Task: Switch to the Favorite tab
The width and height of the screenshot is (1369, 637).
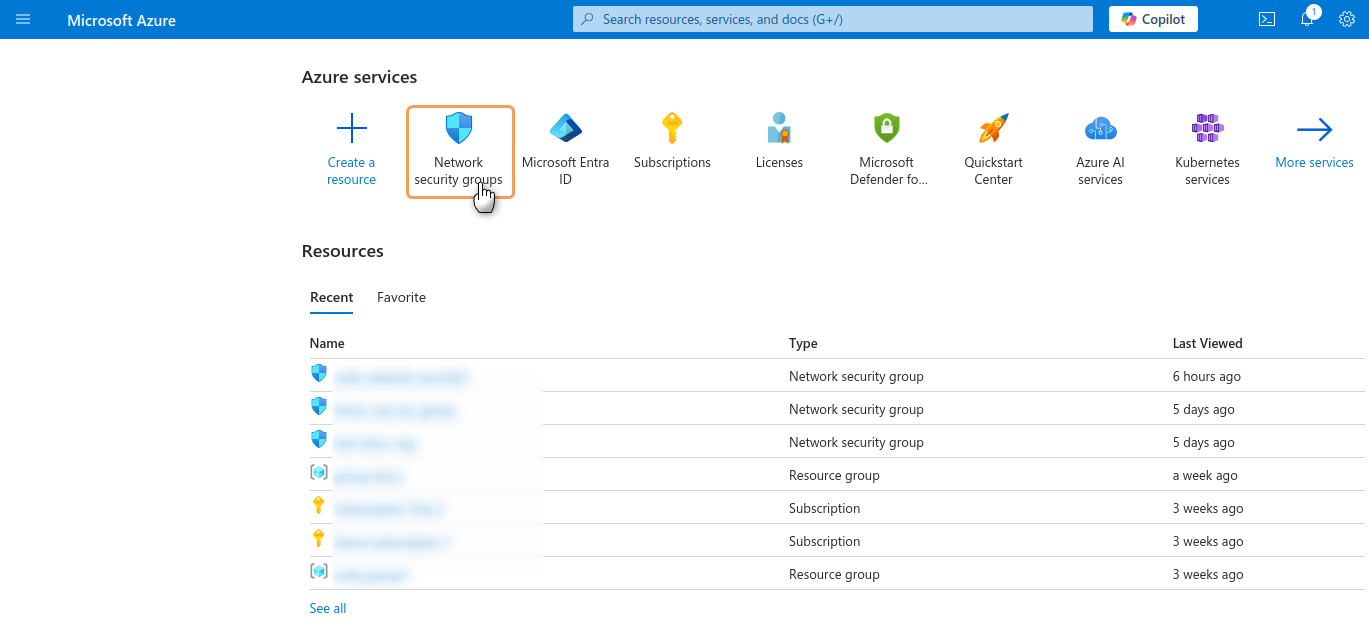Action: 401,297
